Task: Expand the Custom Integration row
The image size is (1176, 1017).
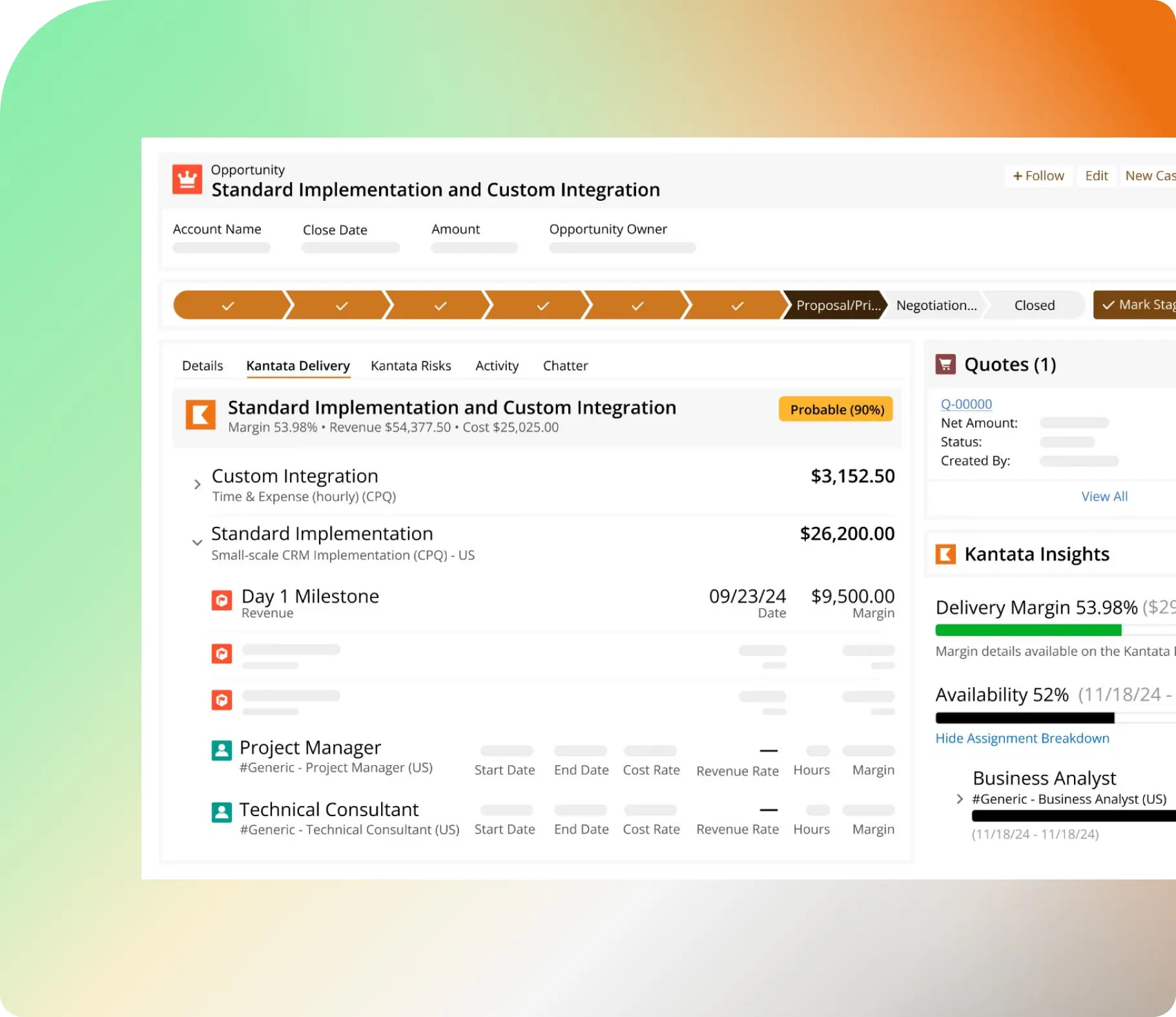Action: tap(197, 484)
